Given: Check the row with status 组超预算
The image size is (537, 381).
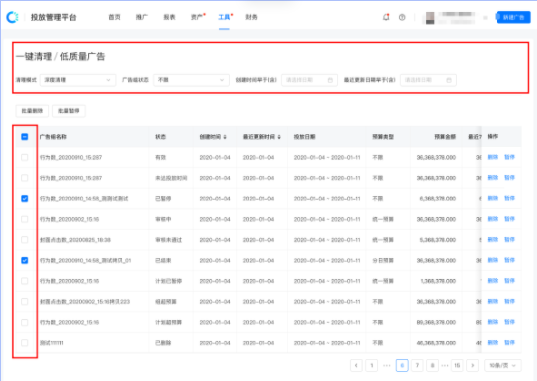Looking at the screenshot, I should coord(25,302).
